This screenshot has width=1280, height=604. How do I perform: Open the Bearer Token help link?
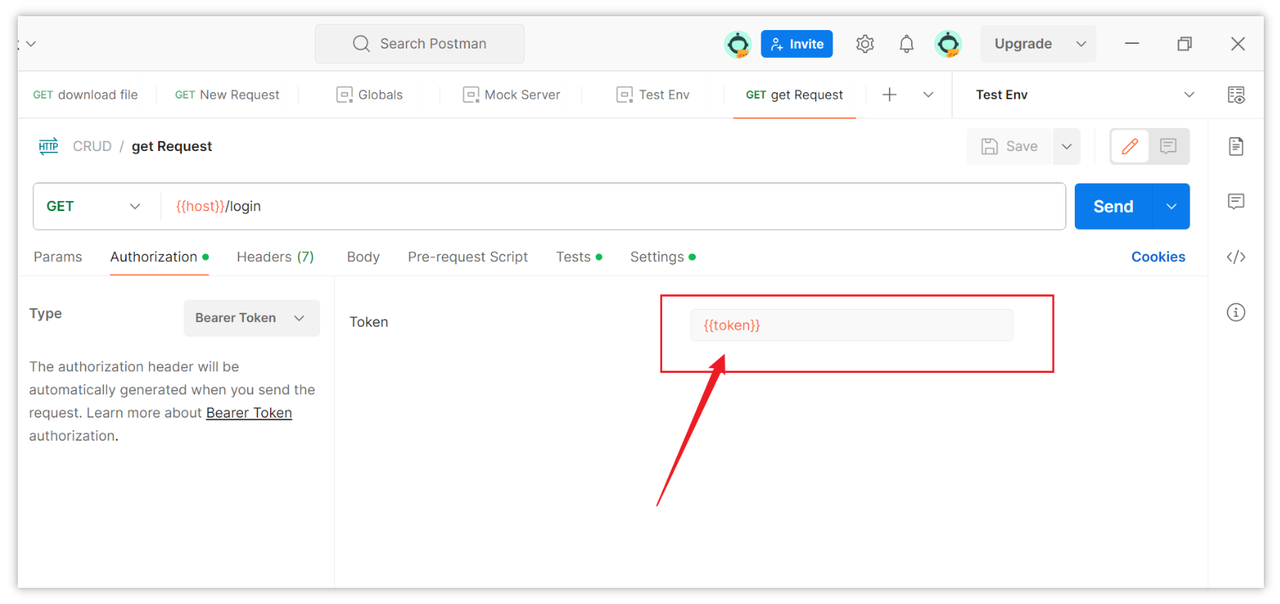[x=249, y=413]
